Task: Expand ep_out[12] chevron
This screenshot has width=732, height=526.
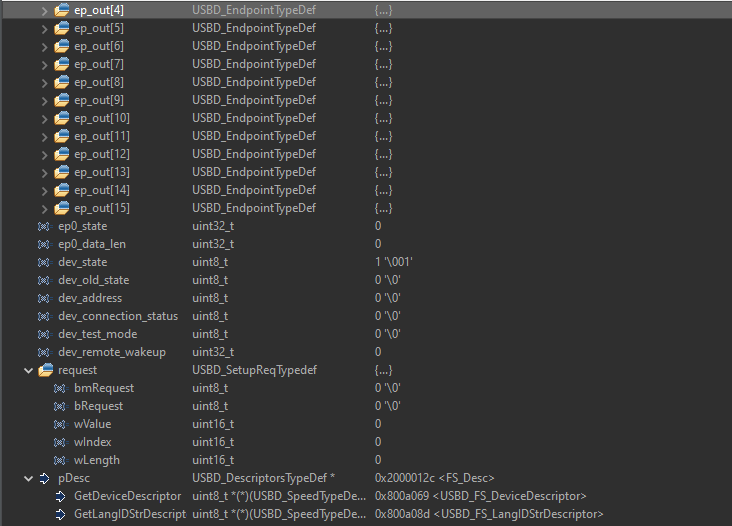Action: pos(44,155)
